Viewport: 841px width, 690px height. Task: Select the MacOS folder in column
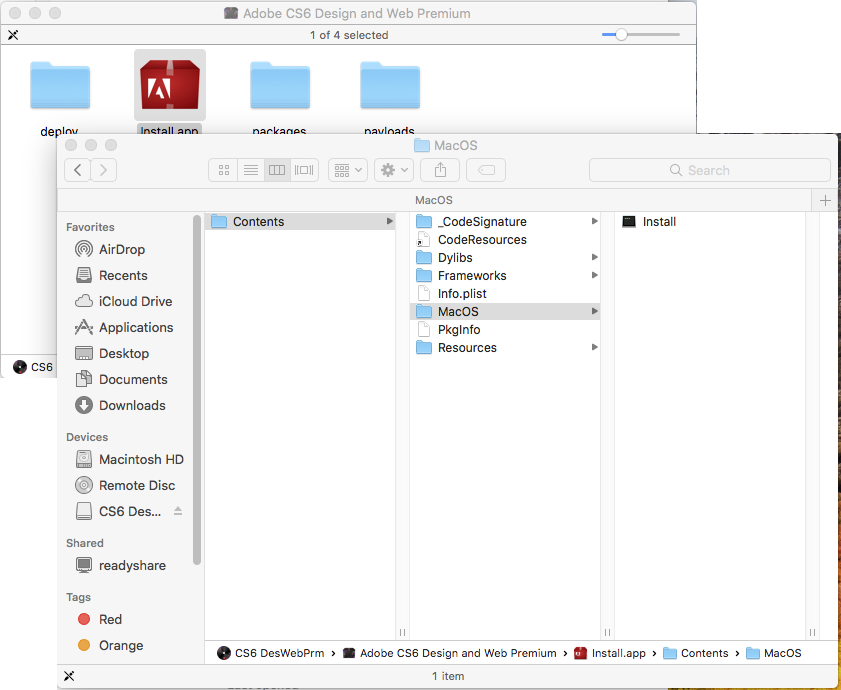505,312
